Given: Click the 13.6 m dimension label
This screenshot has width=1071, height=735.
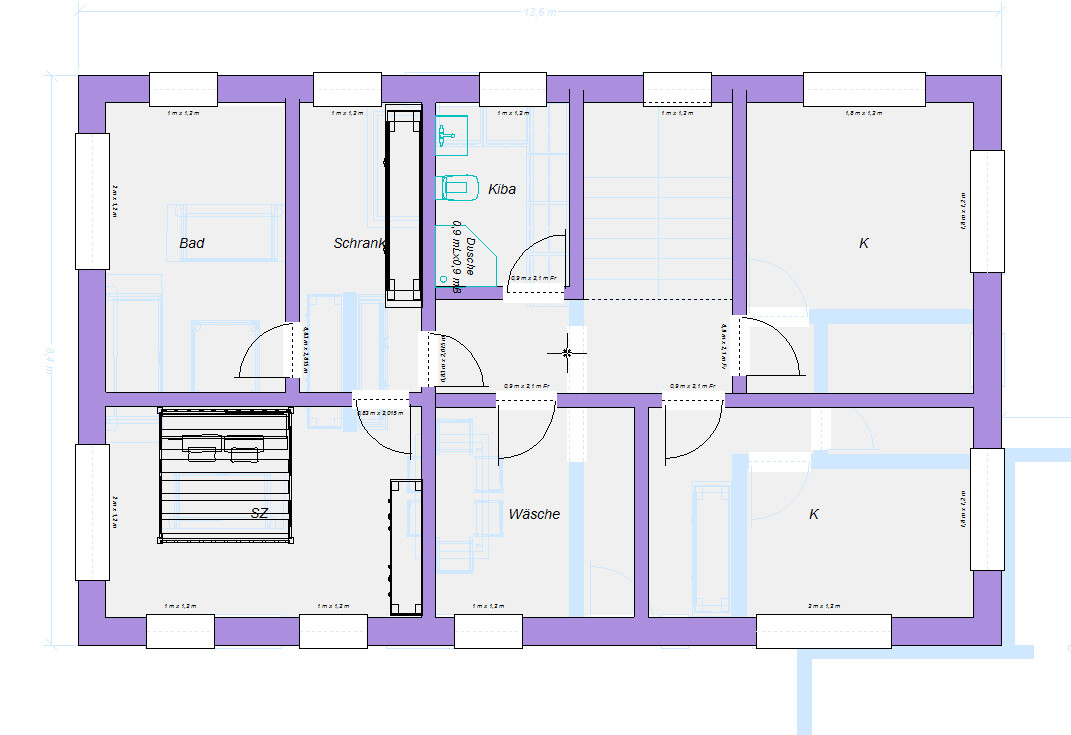Looking at the screenshot, I should 541,12.
